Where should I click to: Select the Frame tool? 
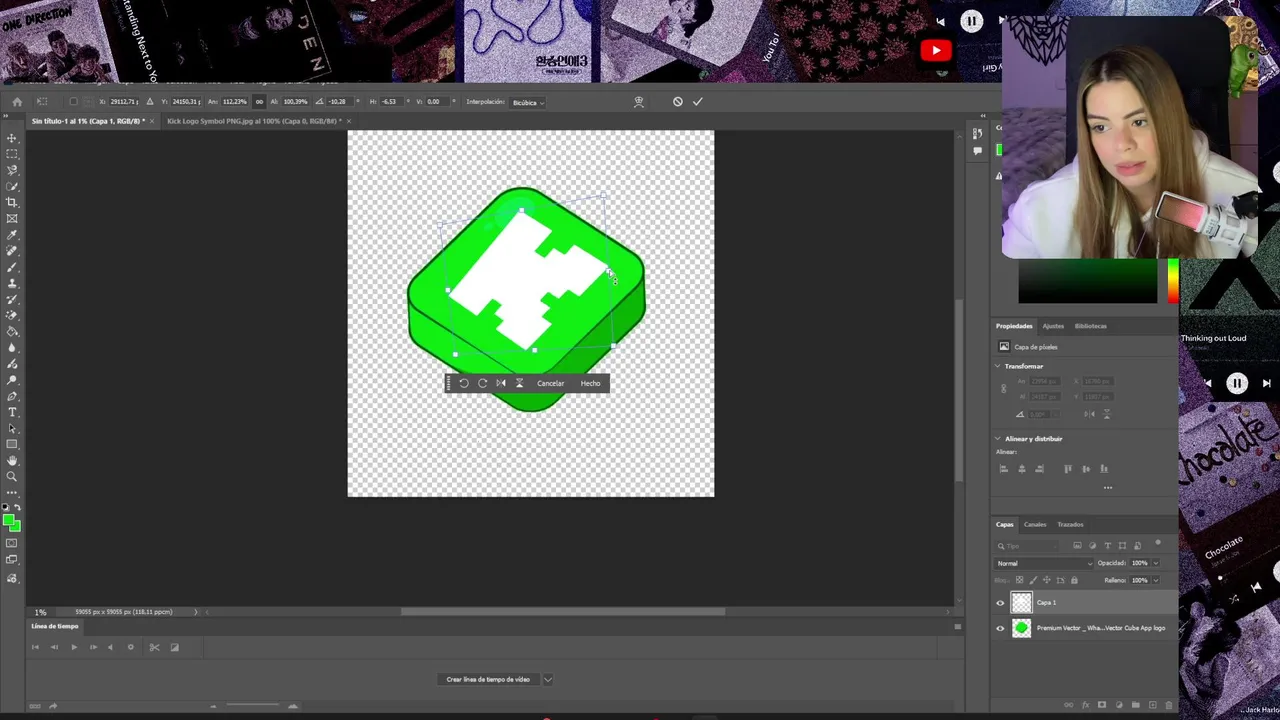coord(12,218)
